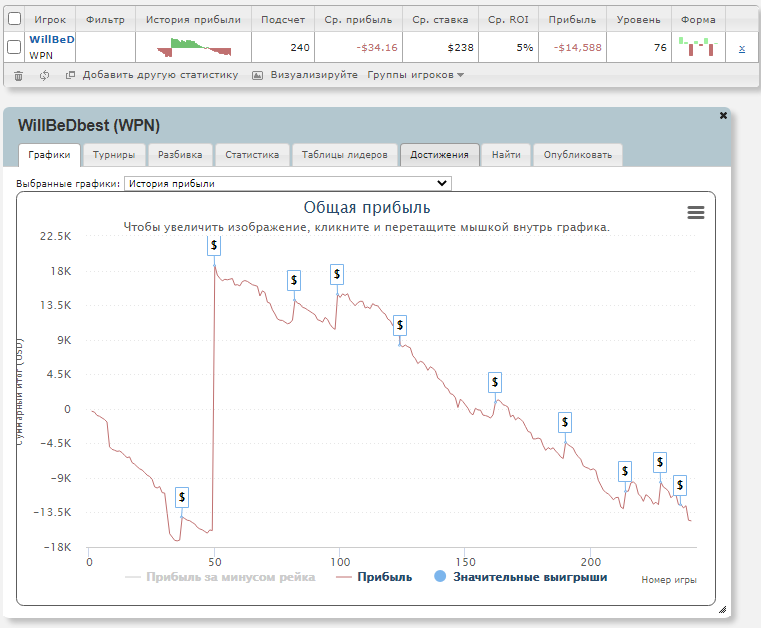Viewport: 761px width, 628px height.
Task: Click the Form bar chart thumbnail
Action: 698,46
